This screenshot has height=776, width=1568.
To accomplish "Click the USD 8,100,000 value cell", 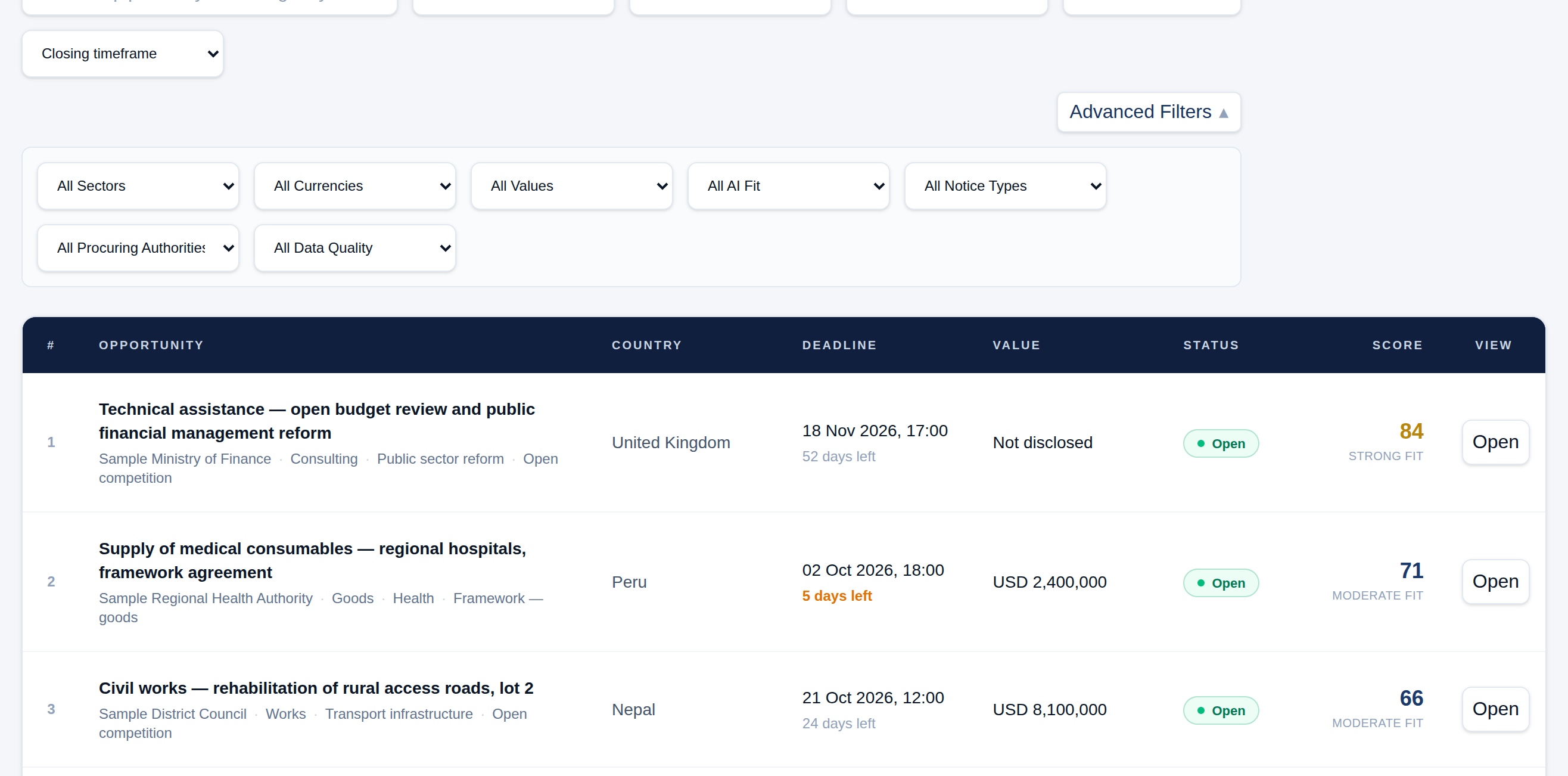I will (x=1049, y=710).
